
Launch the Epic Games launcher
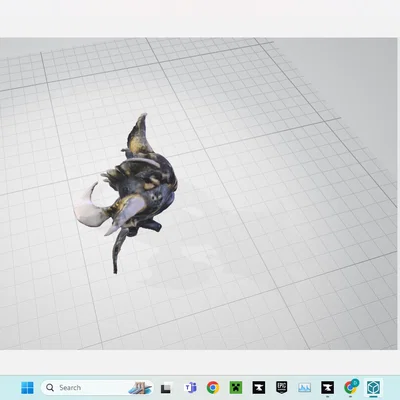click(x=282, y=387)
